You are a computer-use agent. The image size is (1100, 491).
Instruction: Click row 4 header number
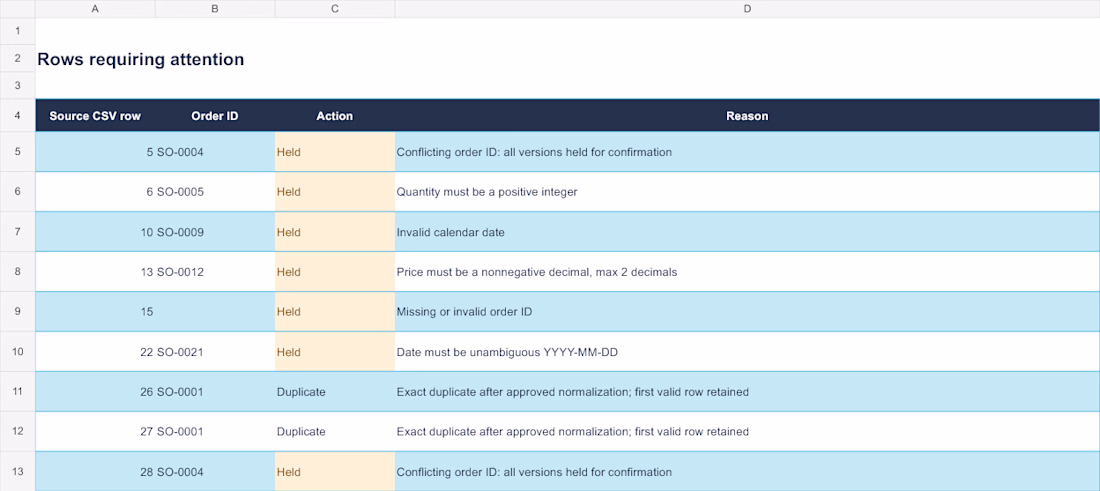[x=18, y=116]
